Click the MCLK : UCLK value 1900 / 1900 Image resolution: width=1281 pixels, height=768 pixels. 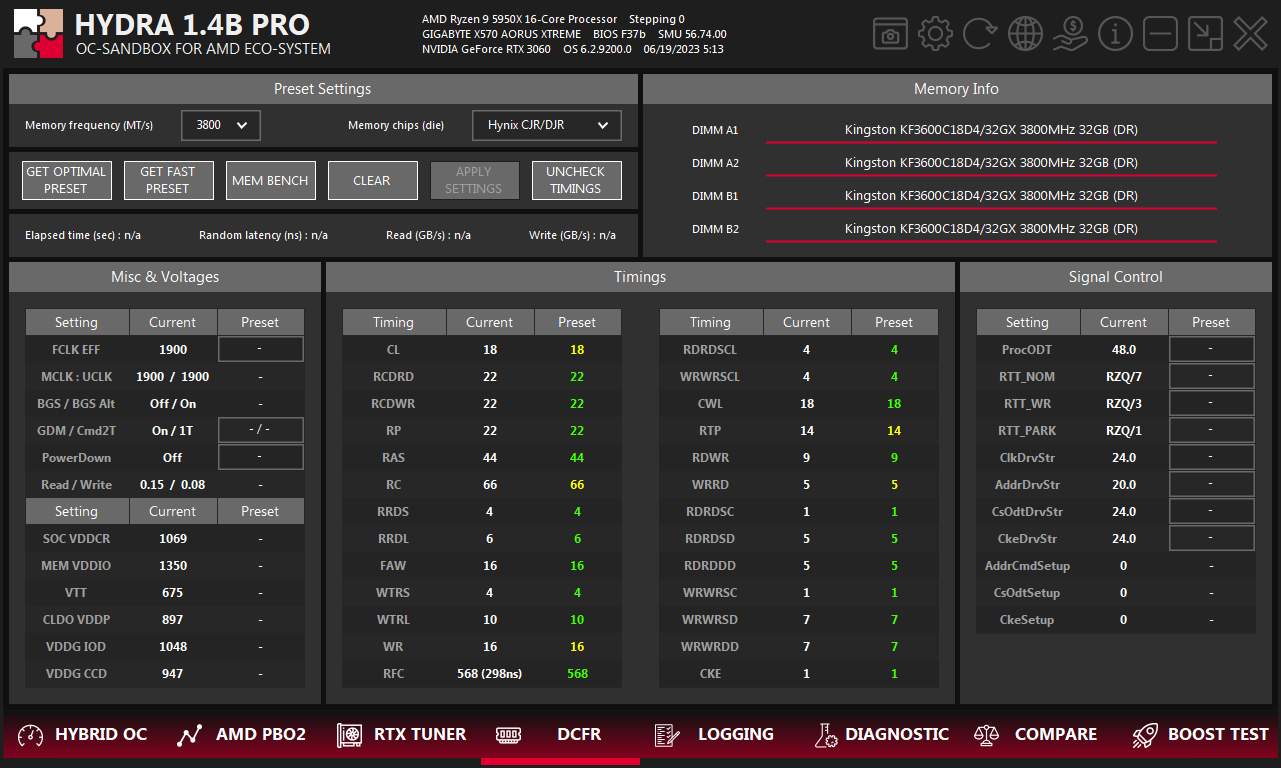[172, 377]
